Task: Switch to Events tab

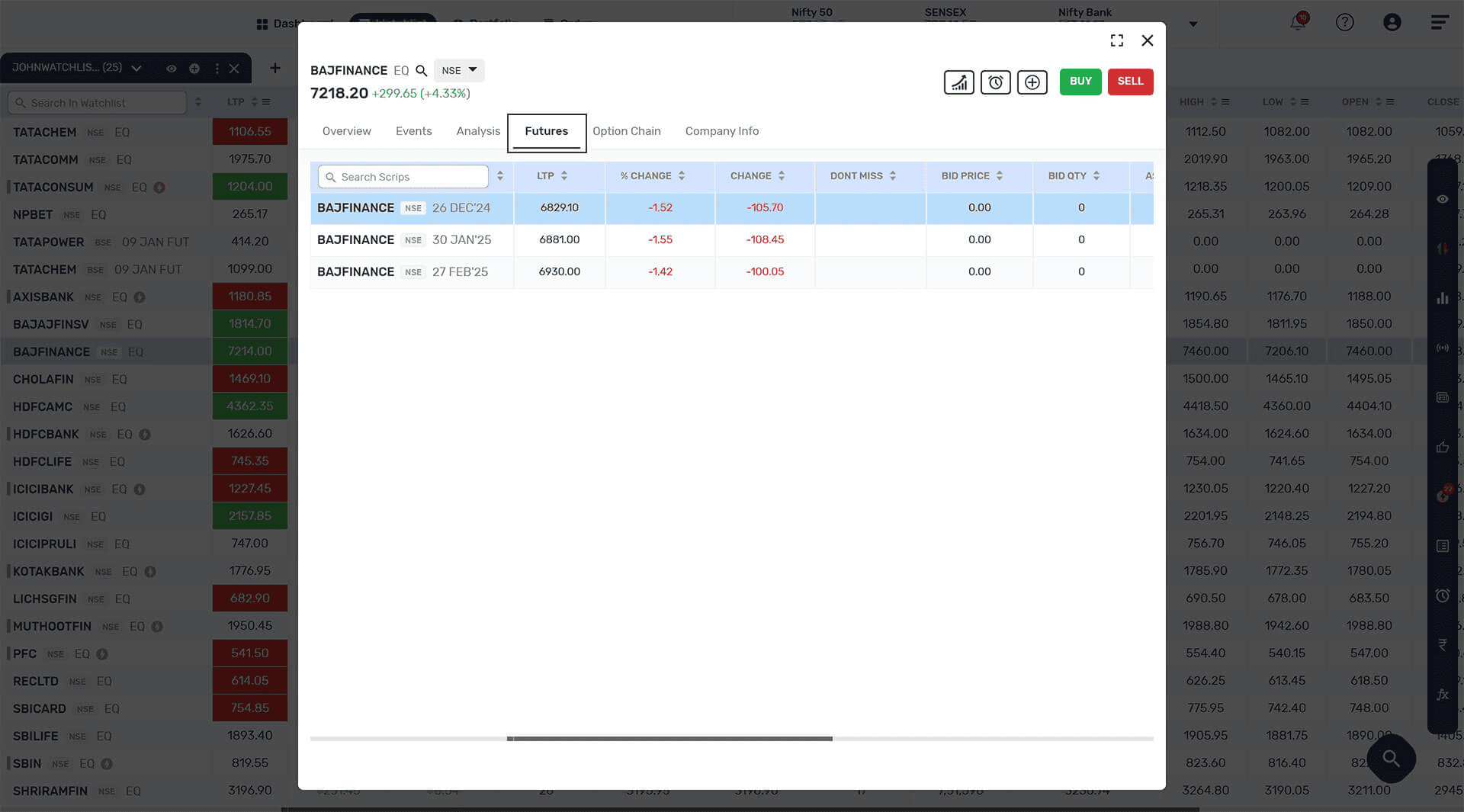Action: pos(413,131)
